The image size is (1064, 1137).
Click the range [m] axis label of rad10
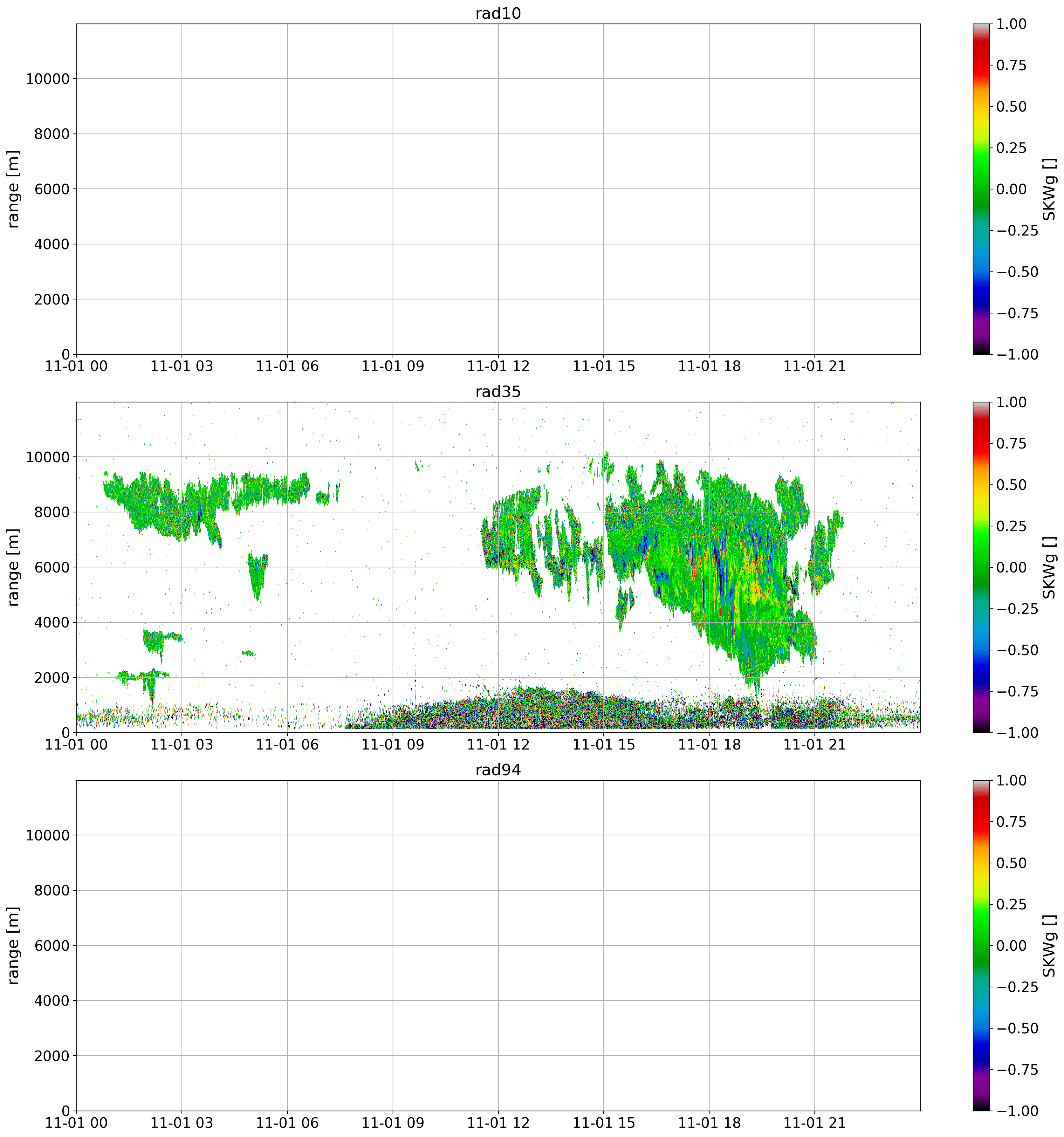(x=14, y=189)
